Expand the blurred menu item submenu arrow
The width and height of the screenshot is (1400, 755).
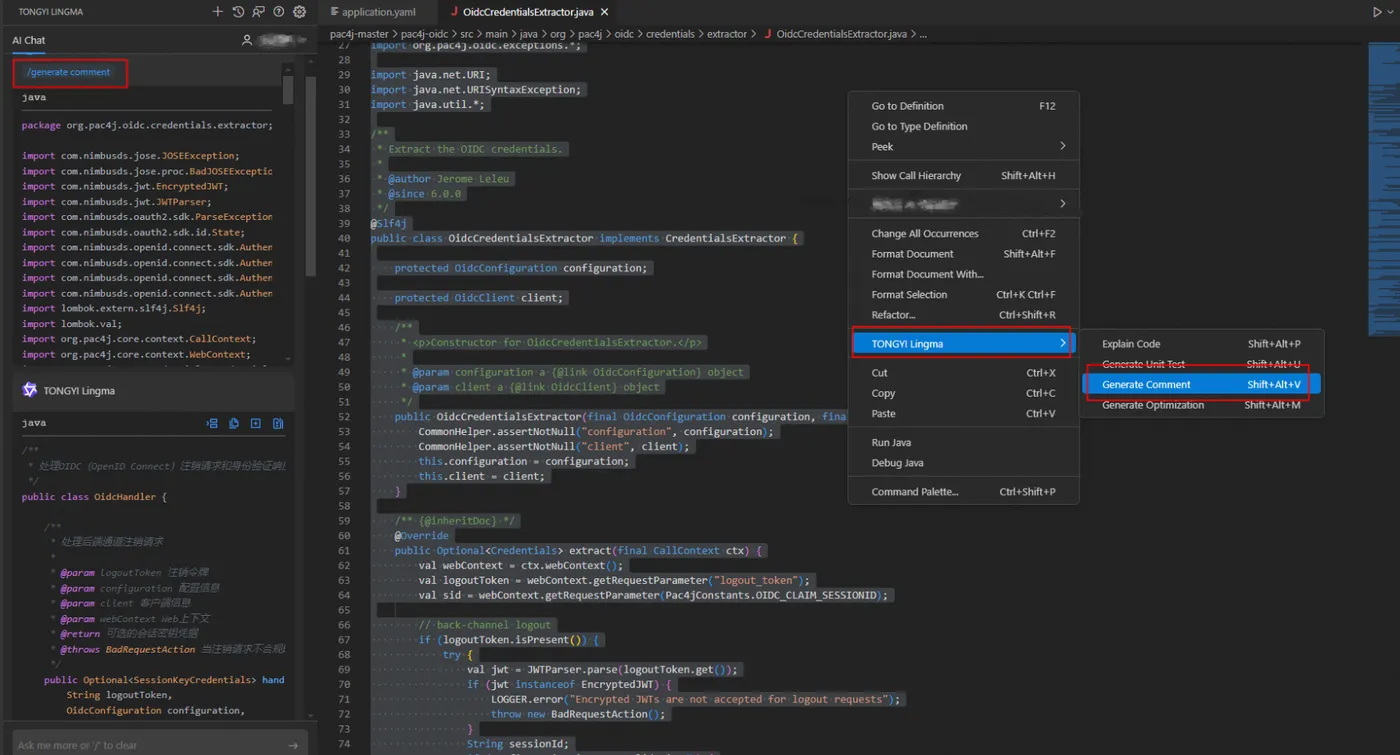coord(1063,204)
